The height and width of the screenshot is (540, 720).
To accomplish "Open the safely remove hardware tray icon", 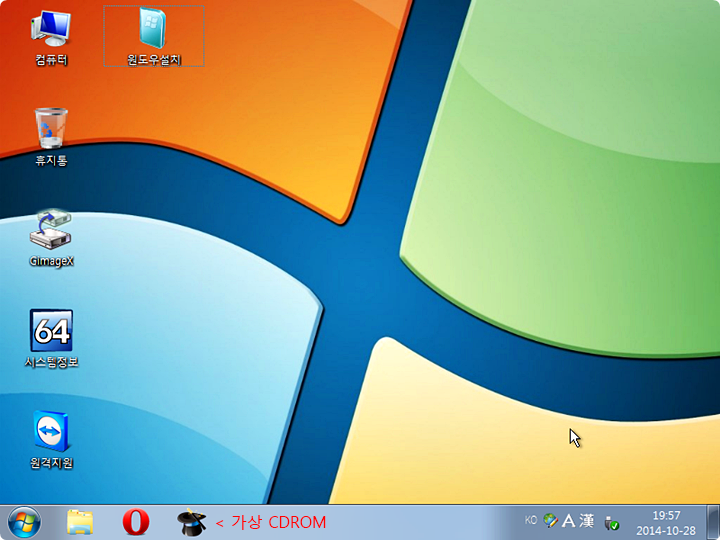I will coord(612,523).
